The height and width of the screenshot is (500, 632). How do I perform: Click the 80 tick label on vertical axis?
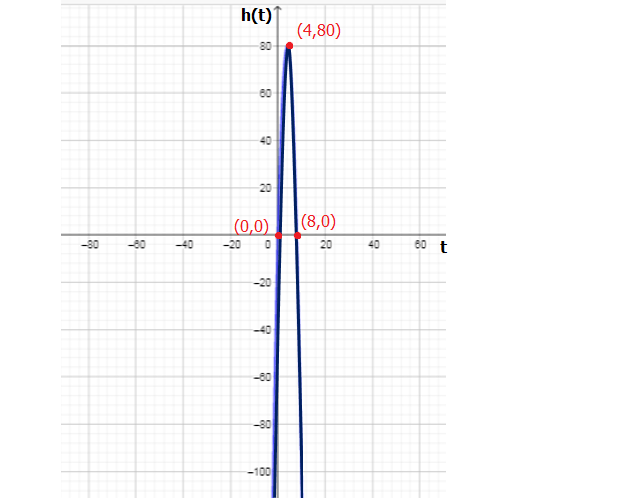coord(267,46)
